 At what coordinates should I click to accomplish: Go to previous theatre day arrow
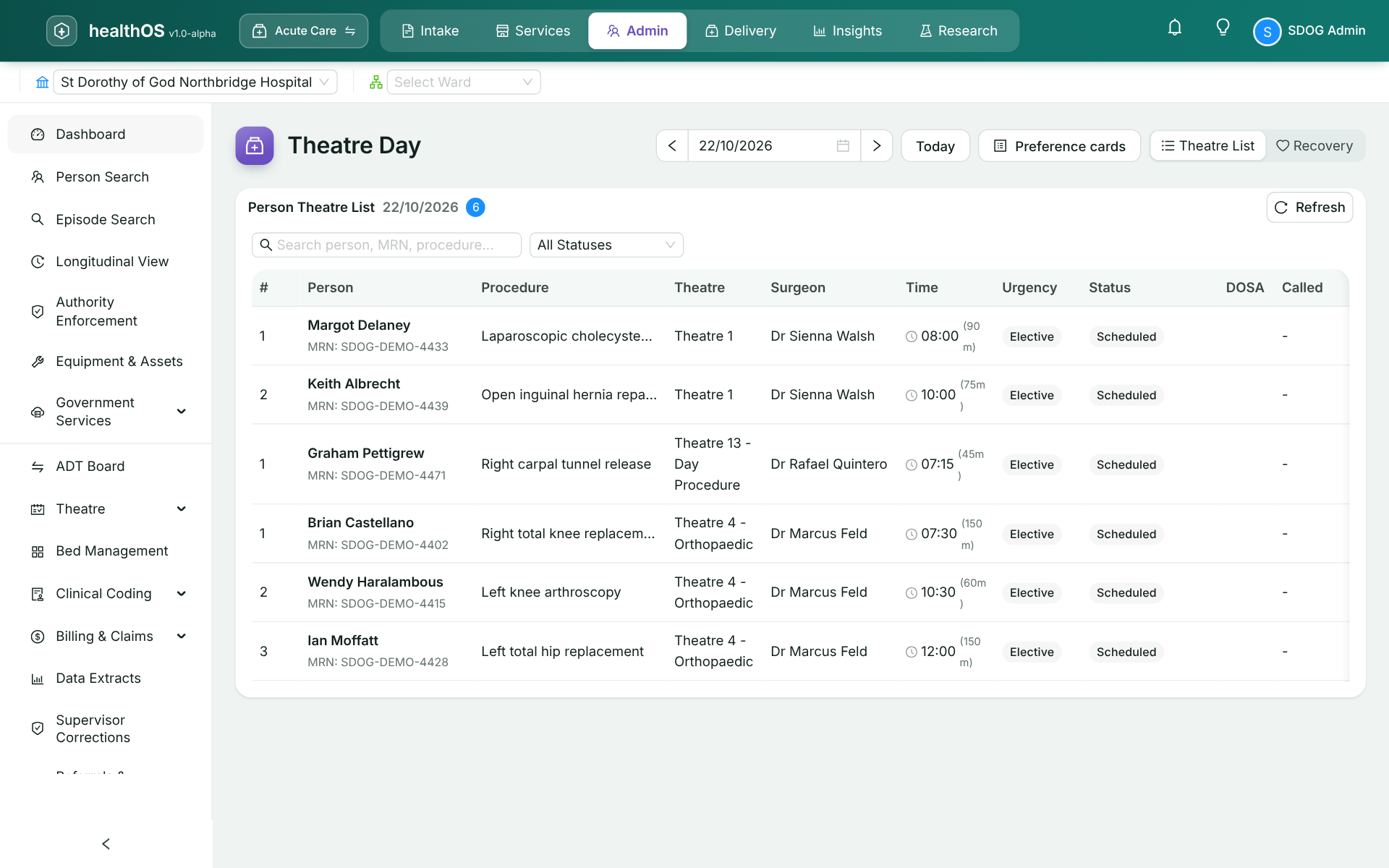coord(672,146)
